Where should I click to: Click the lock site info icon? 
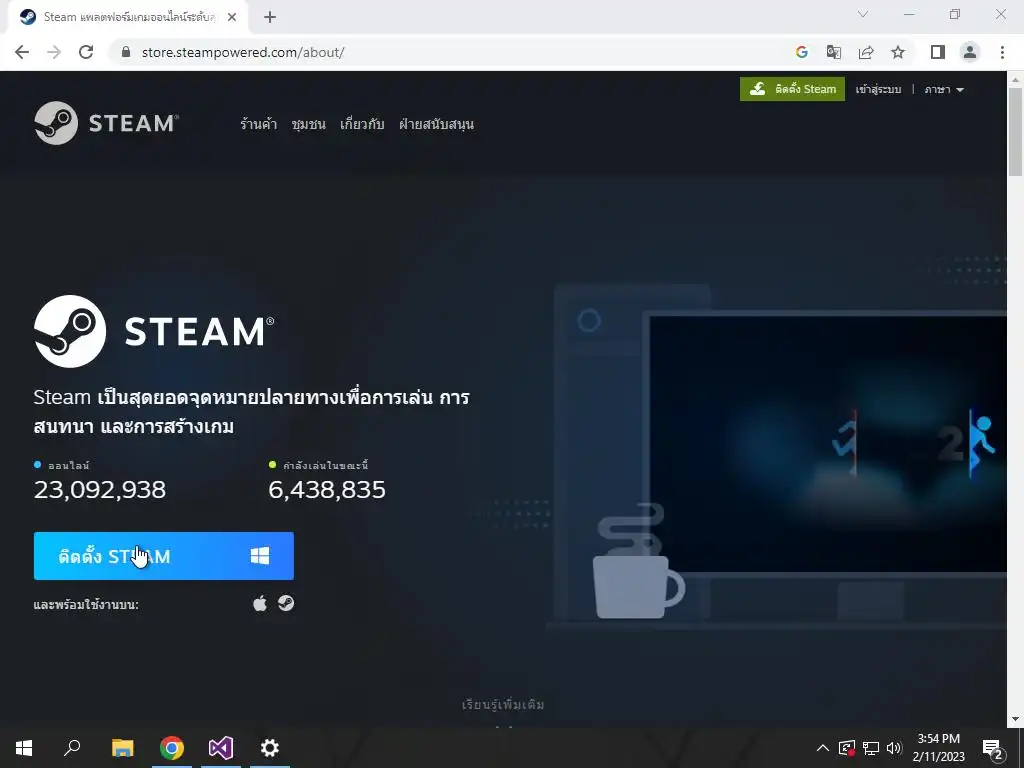click(127, 52)
